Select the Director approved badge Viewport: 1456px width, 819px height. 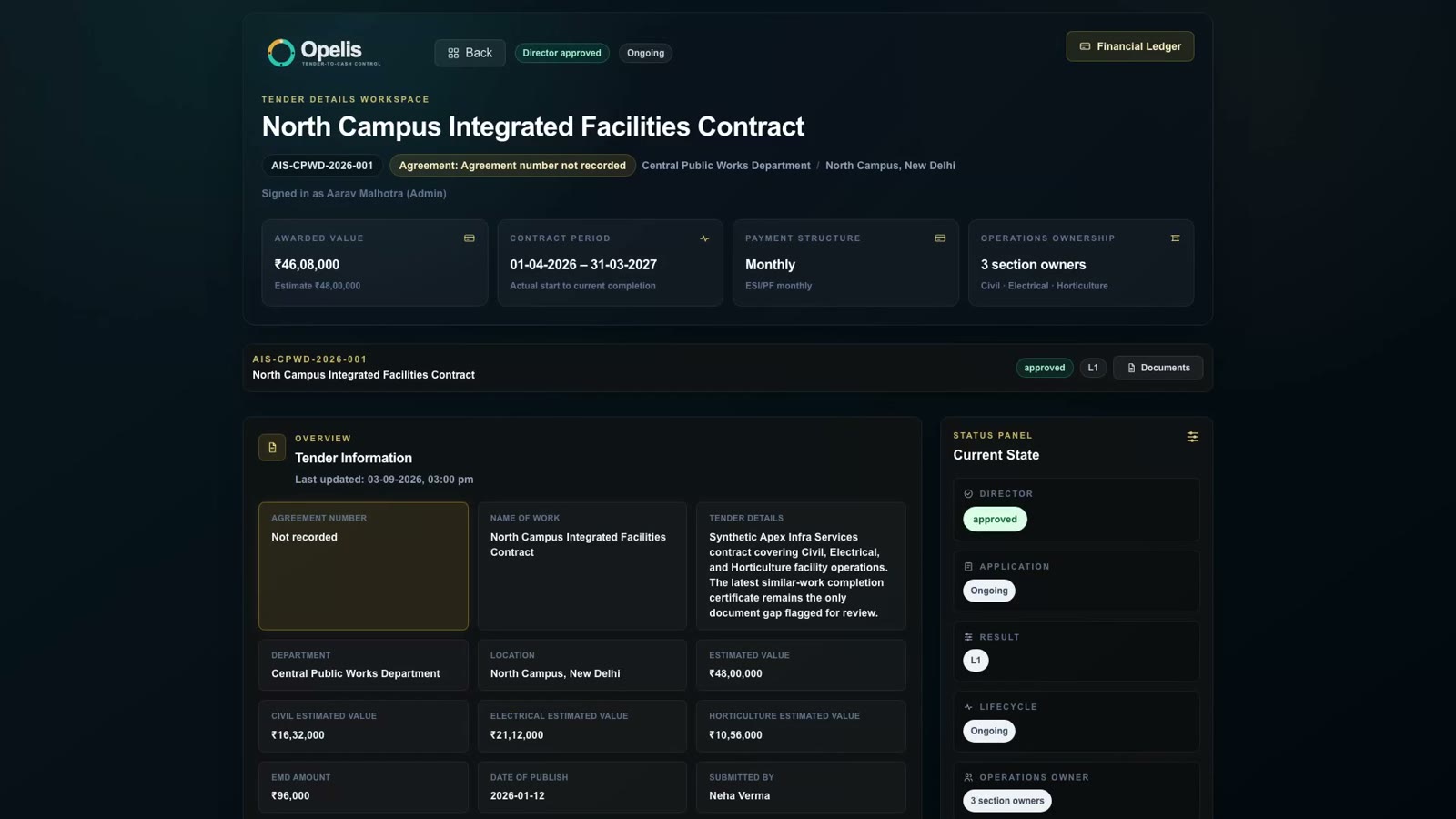click(x=561, y=53)
